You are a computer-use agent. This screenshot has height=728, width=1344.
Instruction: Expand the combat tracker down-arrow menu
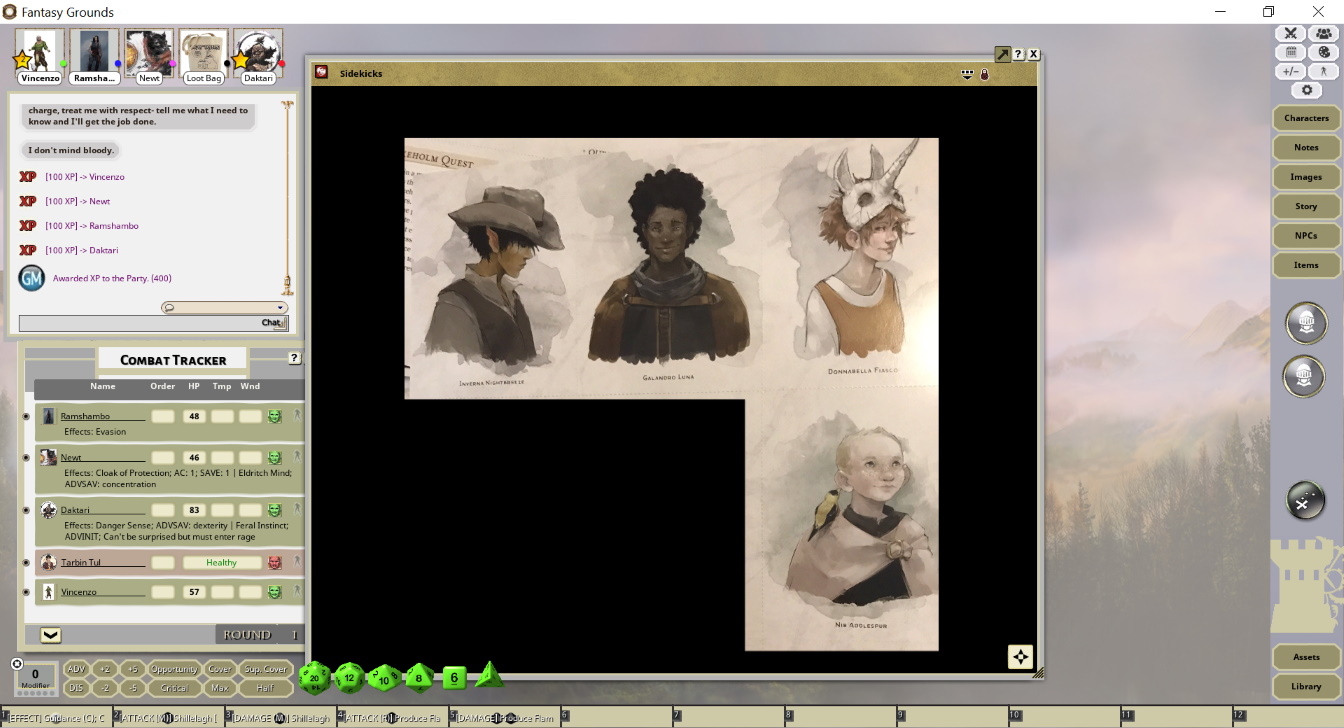click(x=50, y=635)
